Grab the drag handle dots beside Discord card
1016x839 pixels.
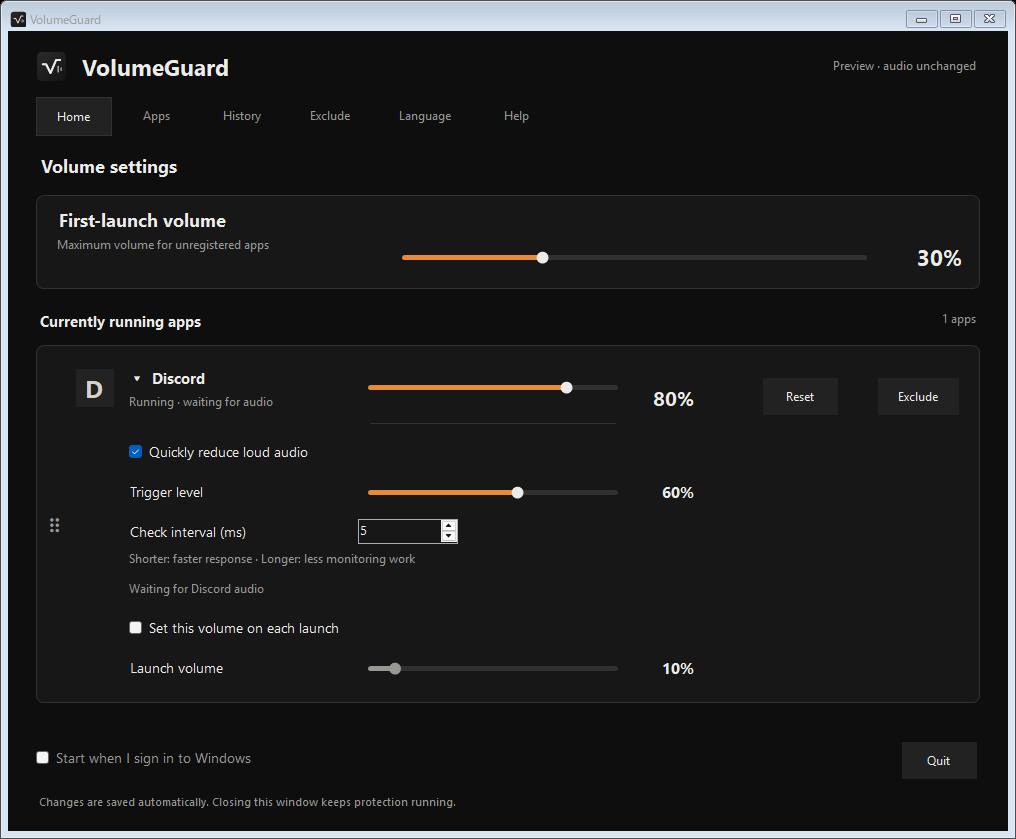54,525
